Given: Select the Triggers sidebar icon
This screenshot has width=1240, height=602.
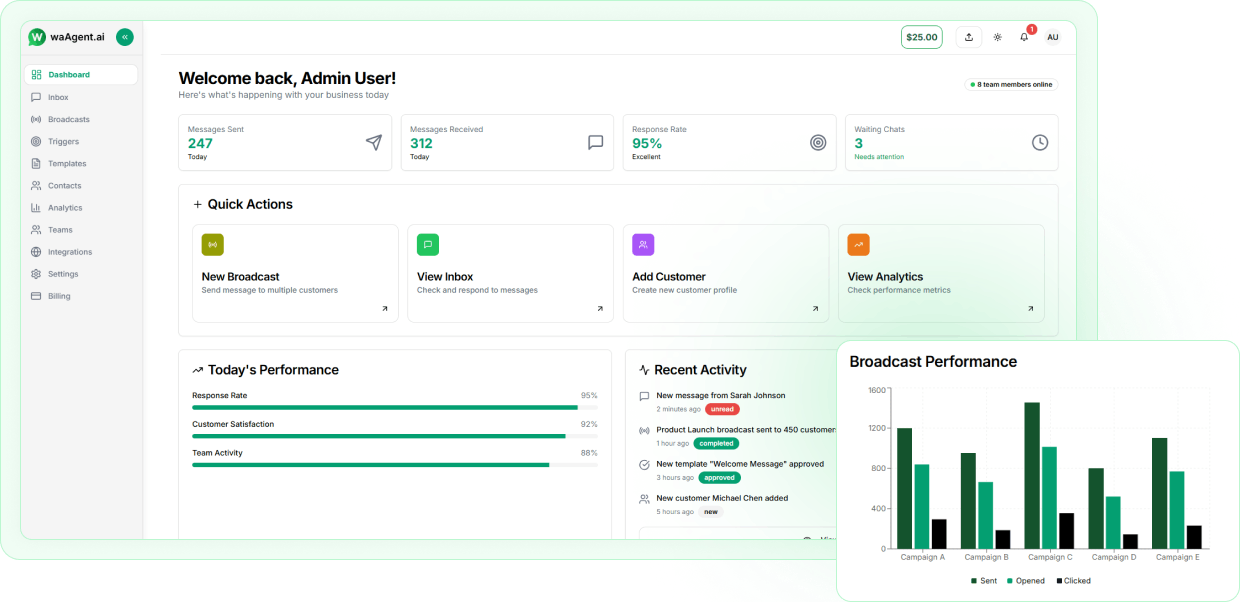Looking at the screenshot, I should pos(36,142).
